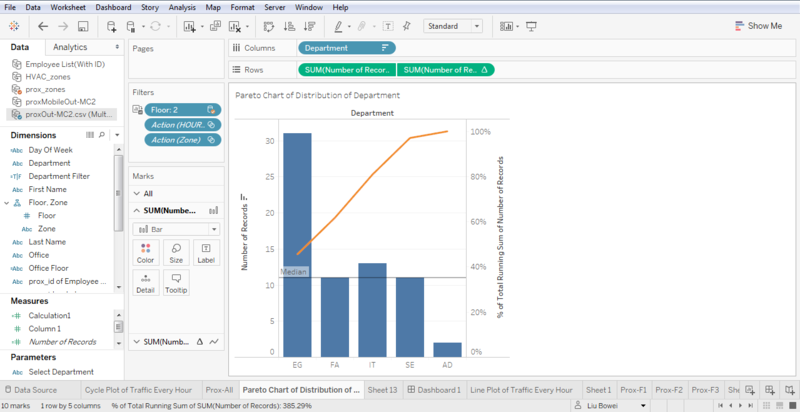Click the Add New Data Source icon
Image resolution: width=800 pixels, height=412 pixels.
tap(111, 27)
